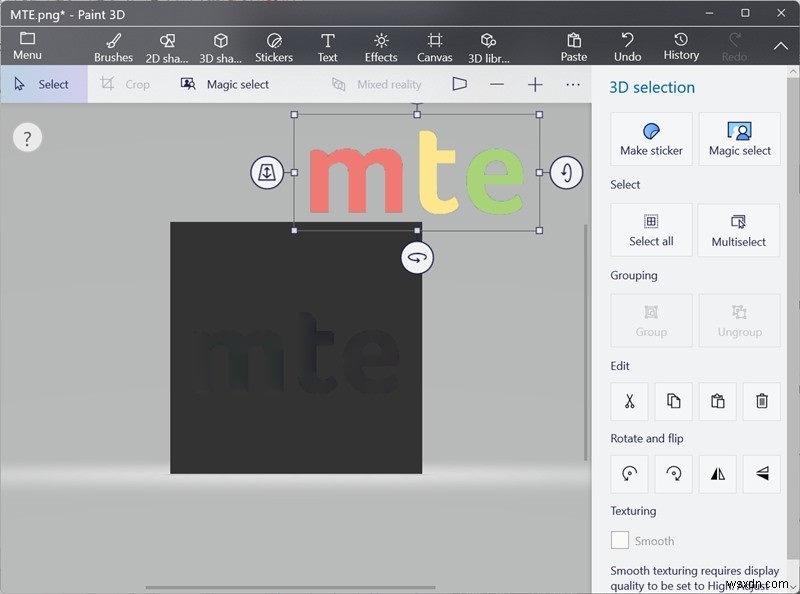This screenshot has width=800, height=594.
Task: Open the Effects panel
Action: (x=381, y=45)
